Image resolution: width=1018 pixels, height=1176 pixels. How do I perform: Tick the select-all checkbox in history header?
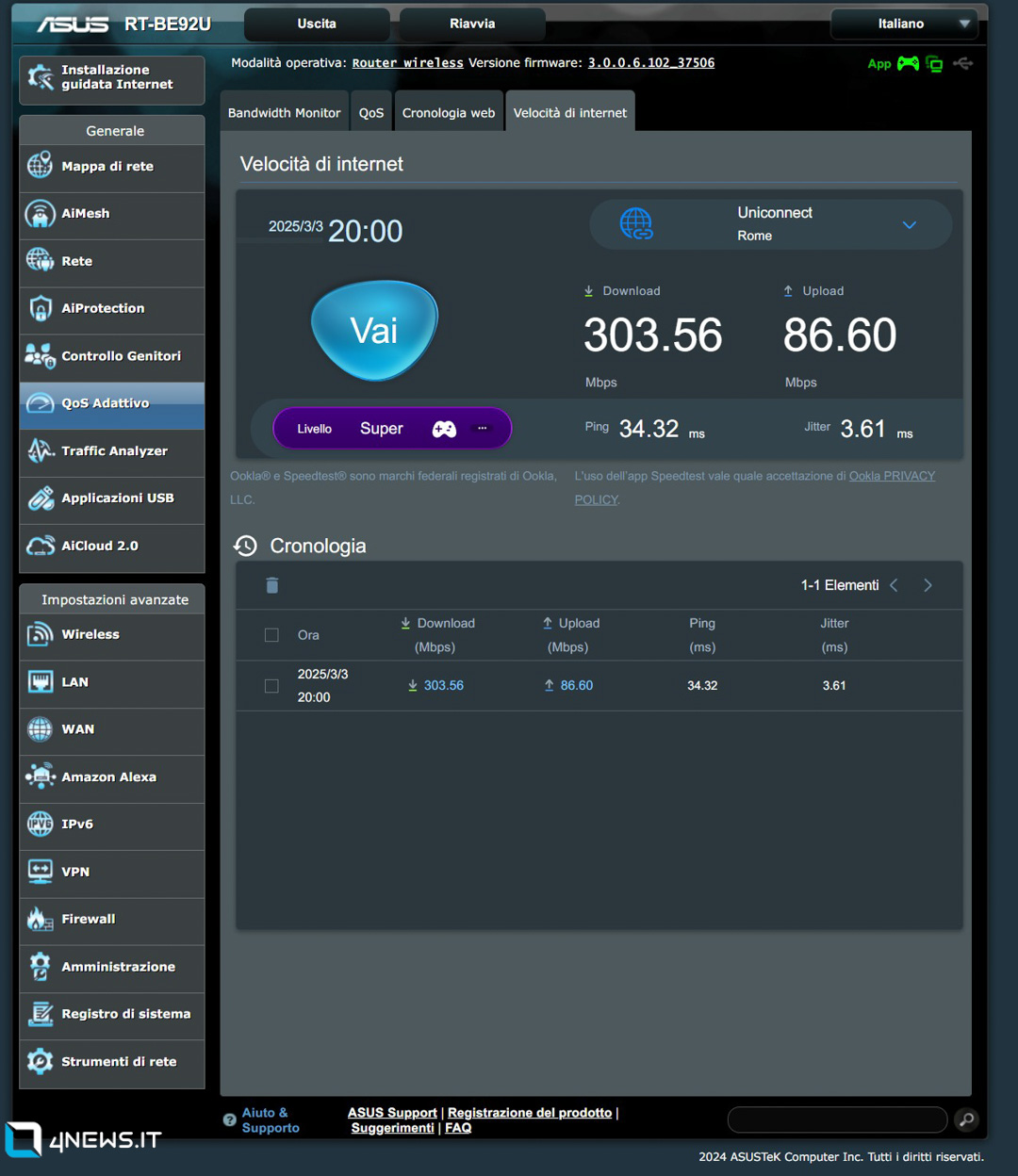click(271, 635)
